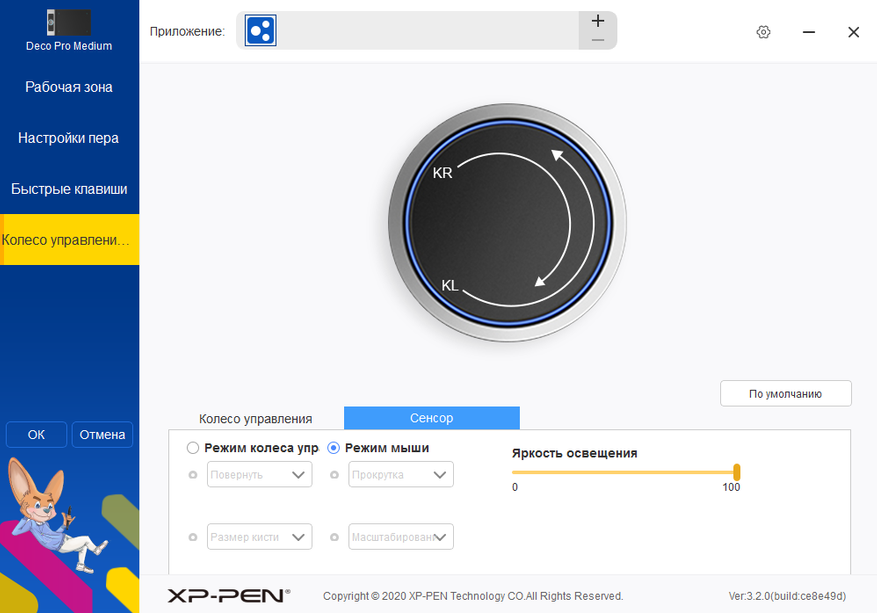This screenshot has height=613, width=877.
Task: Expand the Прокрутка dropdown
Action: [x=401, y=475]
